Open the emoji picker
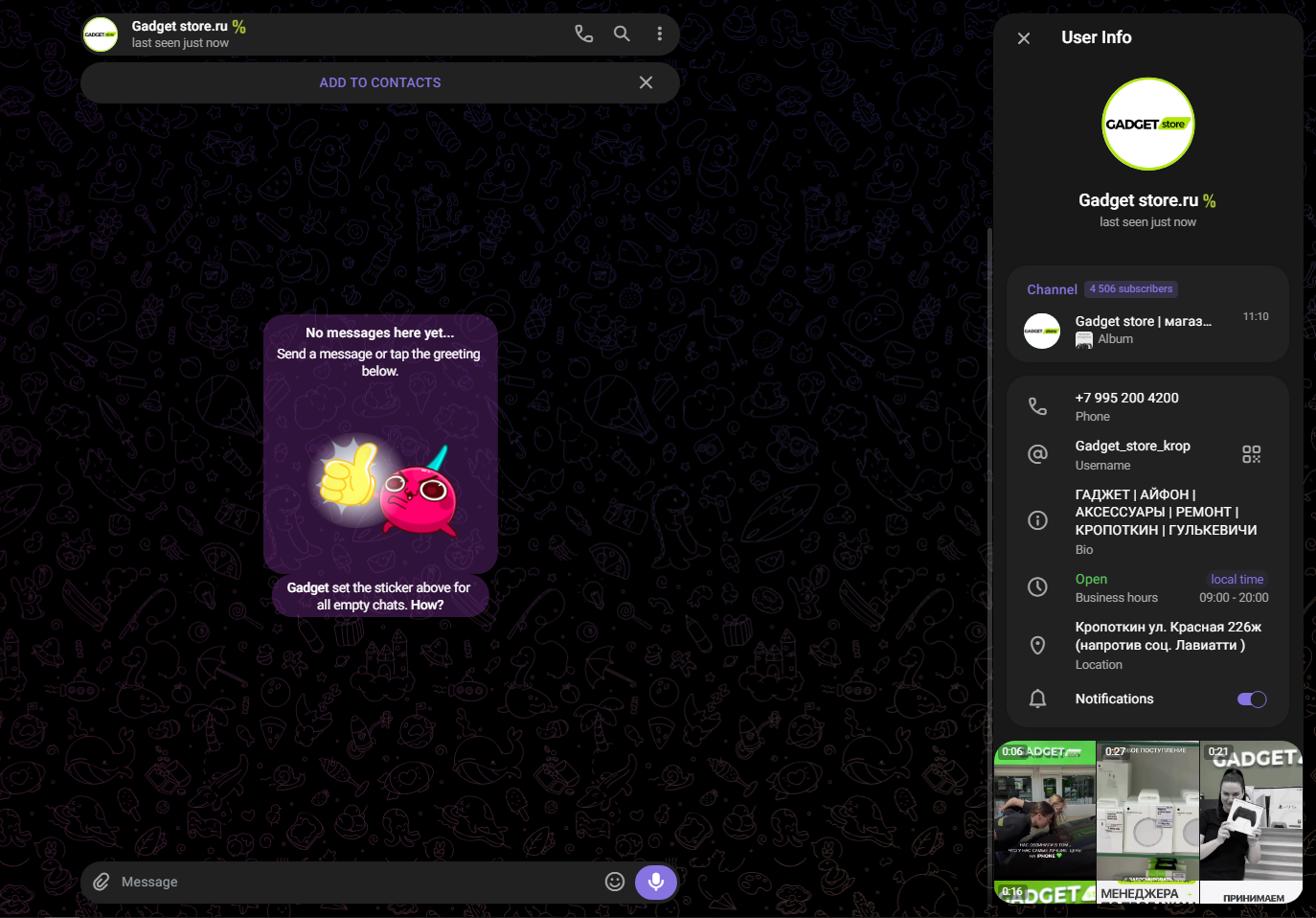Screen dimensions: 1316x918 [x=615, y=882]
